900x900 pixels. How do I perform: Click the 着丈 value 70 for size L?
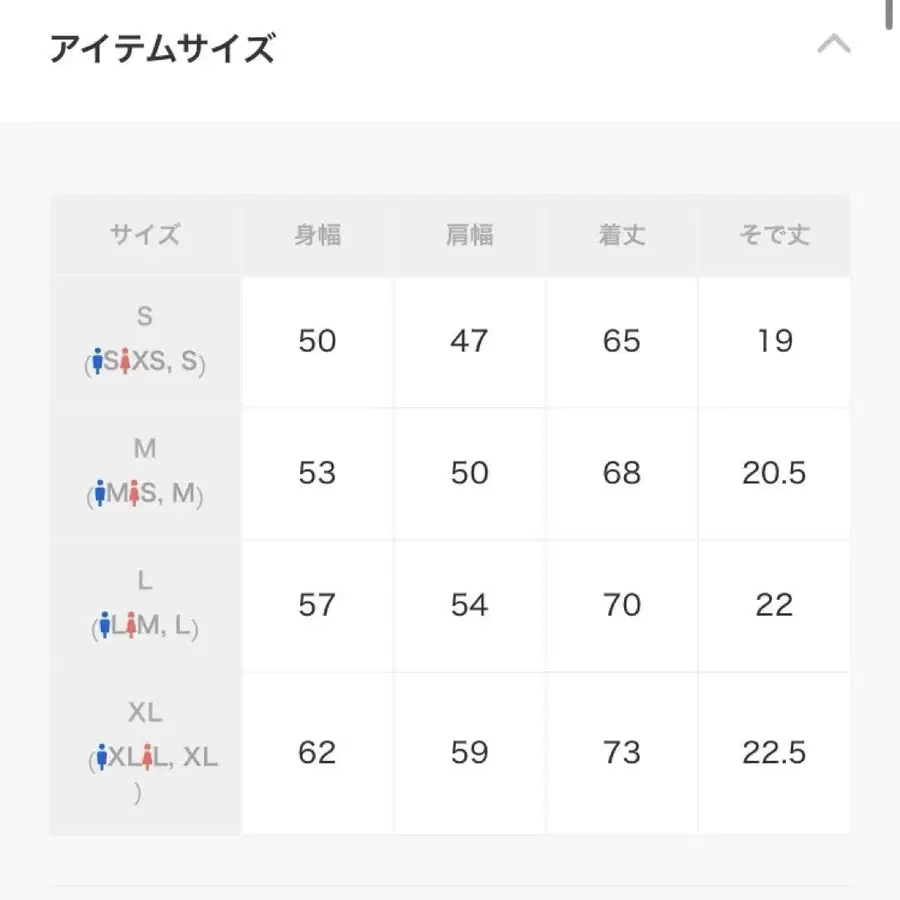[621, 605]
